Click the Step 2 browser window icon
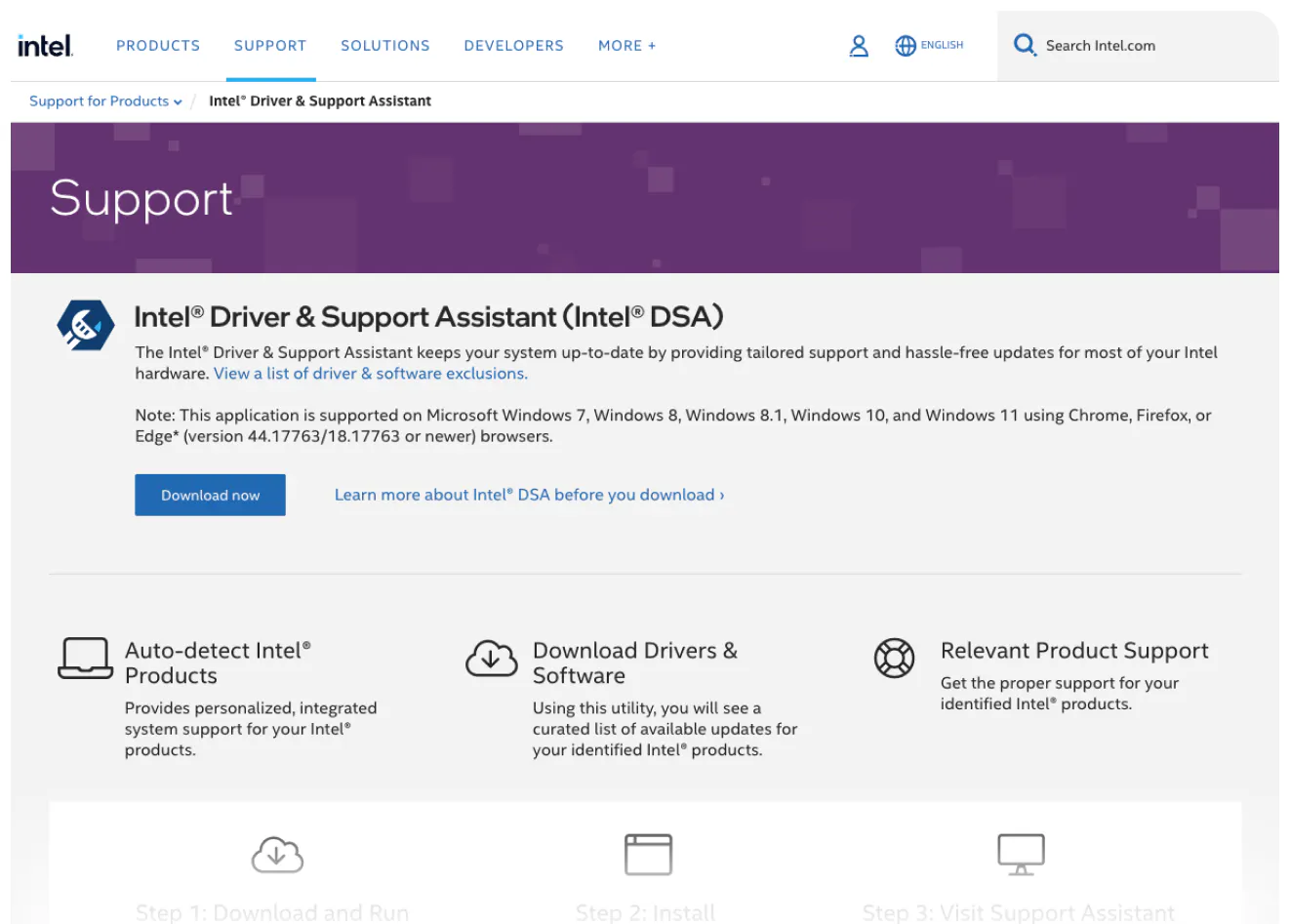Image resolution: width=1290 pixels, height=924 pixels. 648,855
